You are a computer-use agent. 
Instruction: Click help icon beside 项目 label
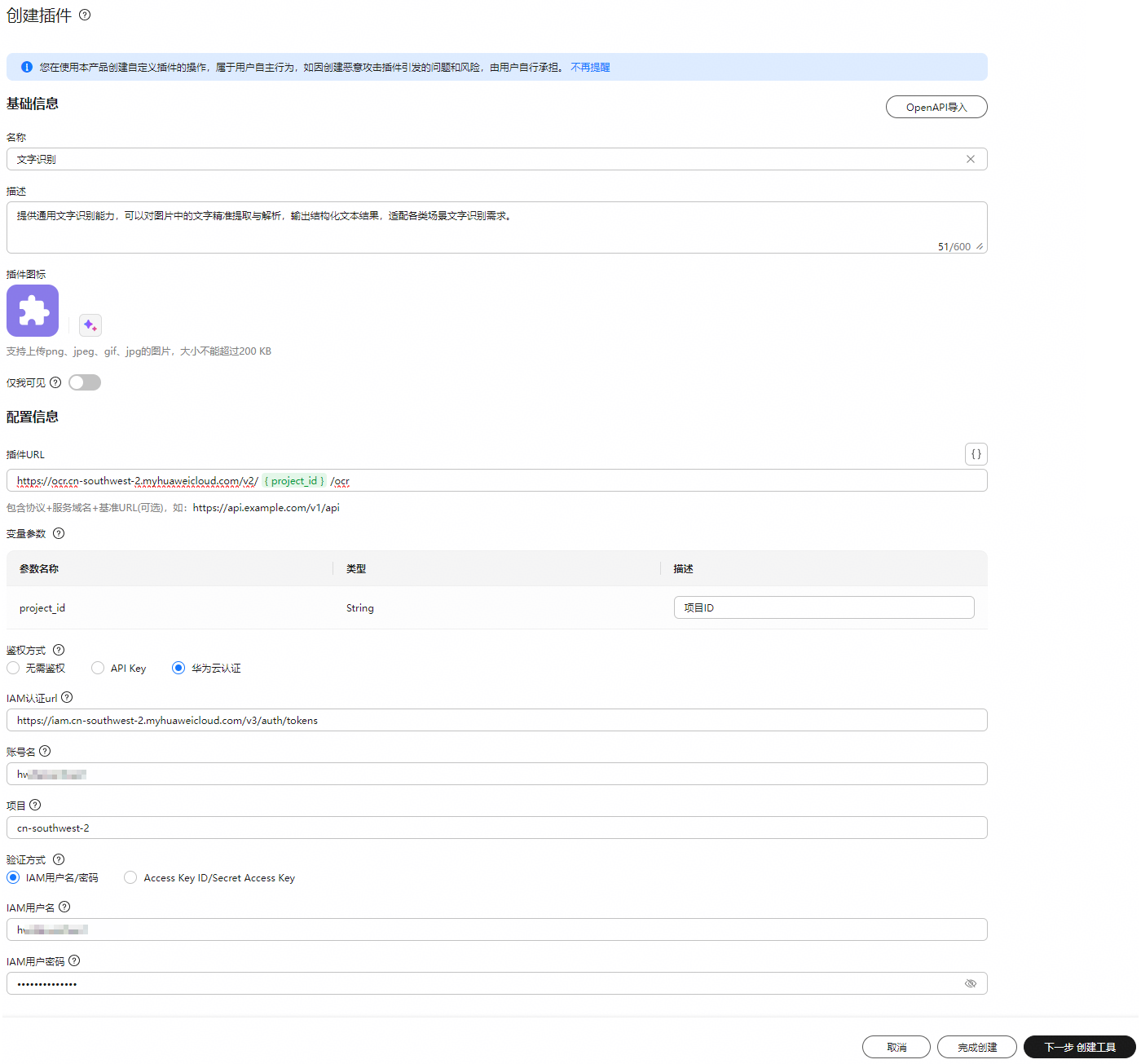[x=35, y=805]
